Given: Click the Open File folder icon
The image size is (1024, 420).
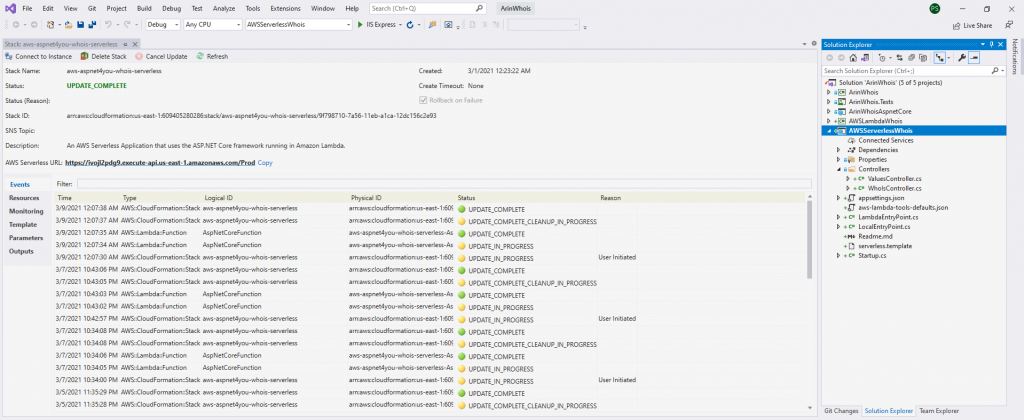Looking at the screenshot, I should pos(68,25).
